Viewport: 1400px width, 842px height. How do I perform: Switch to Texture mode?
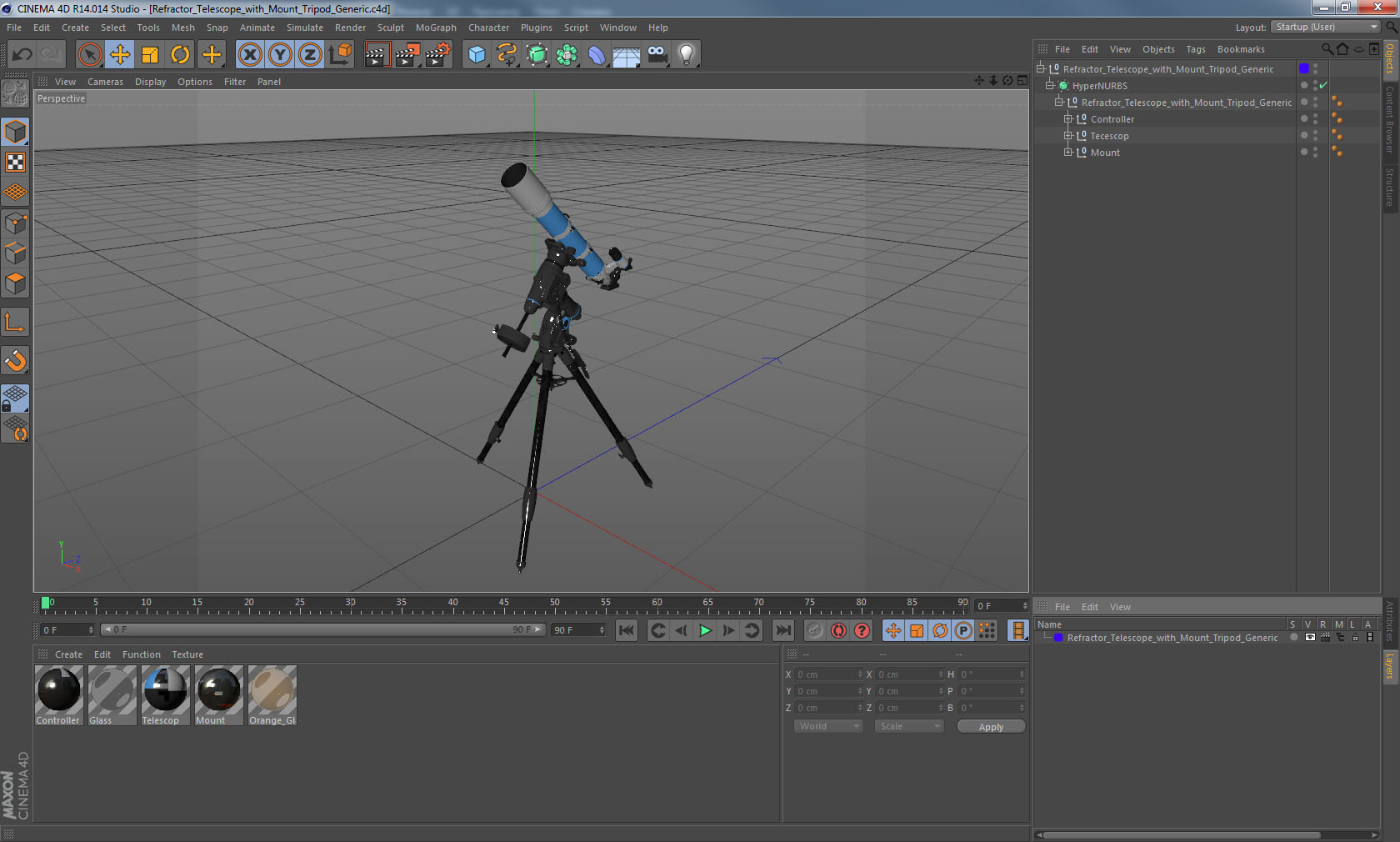pyautogui.click(x=16, y=162)
